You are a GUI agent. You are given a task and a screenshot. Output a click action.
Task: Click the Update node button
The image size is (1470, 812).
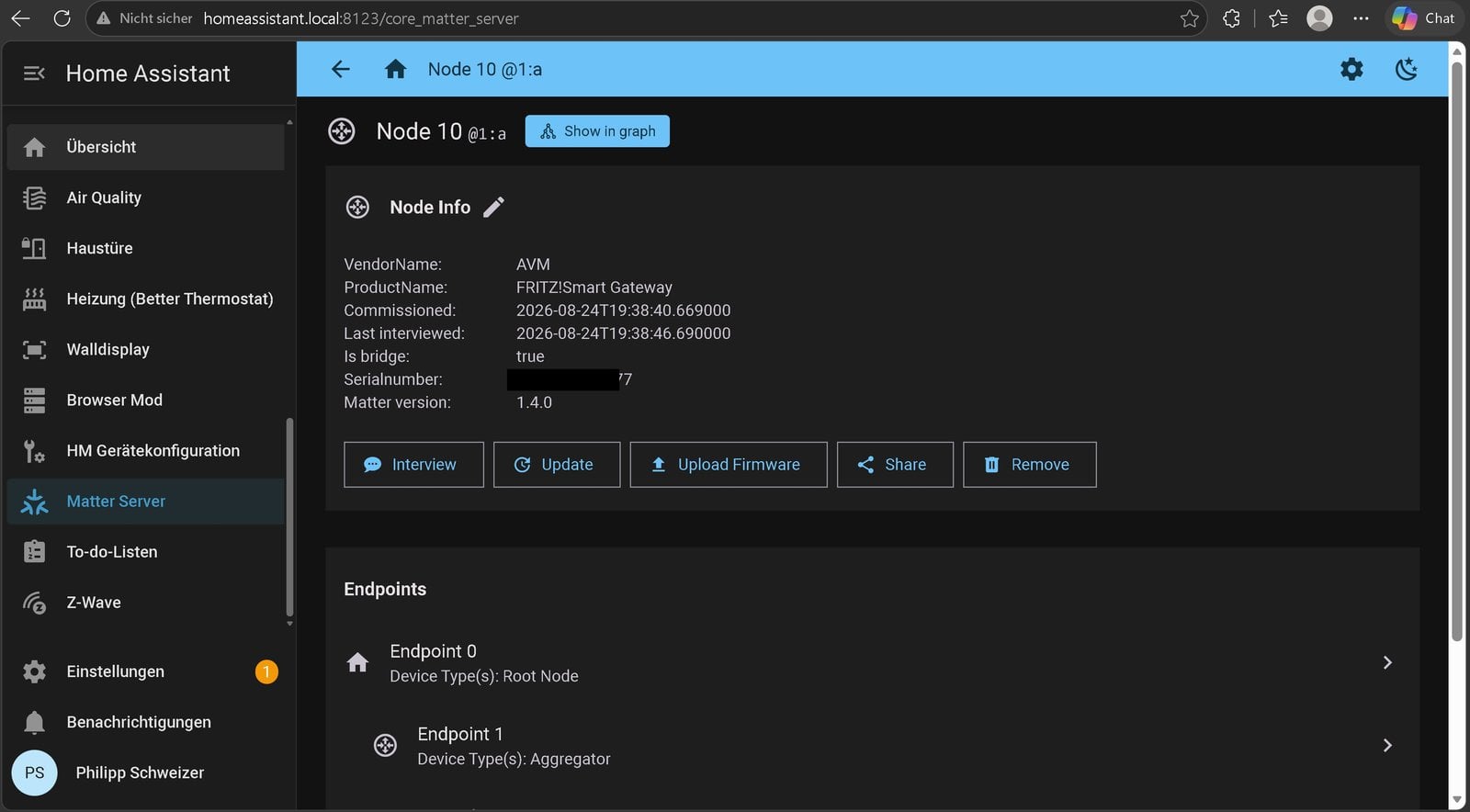[x=557, y=465]
